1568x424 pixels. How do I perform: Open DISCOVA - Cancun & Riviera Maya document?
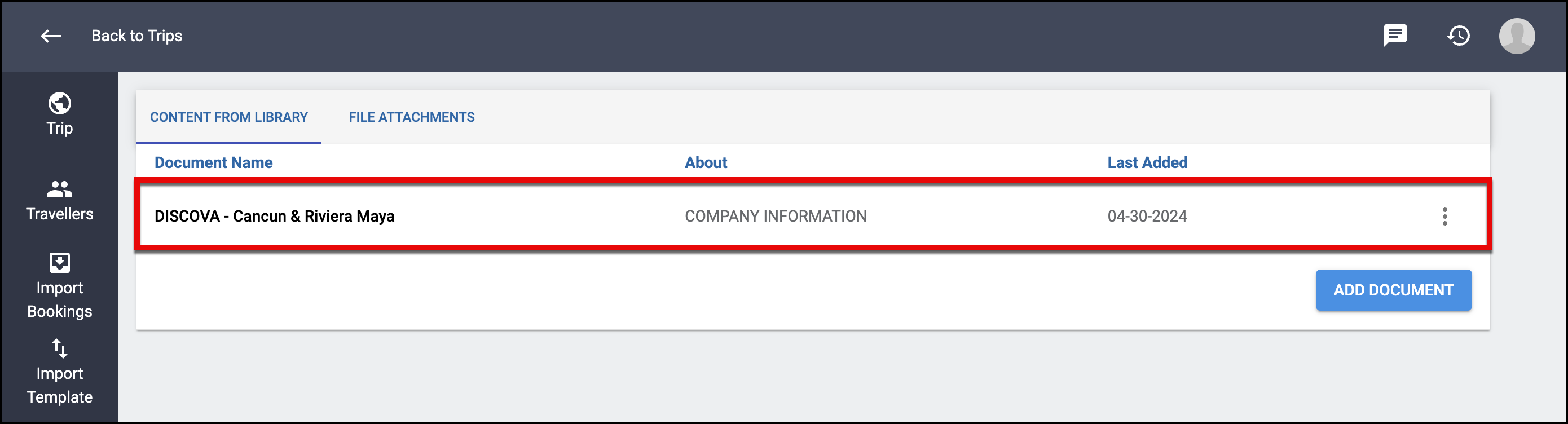coord(275,217)
